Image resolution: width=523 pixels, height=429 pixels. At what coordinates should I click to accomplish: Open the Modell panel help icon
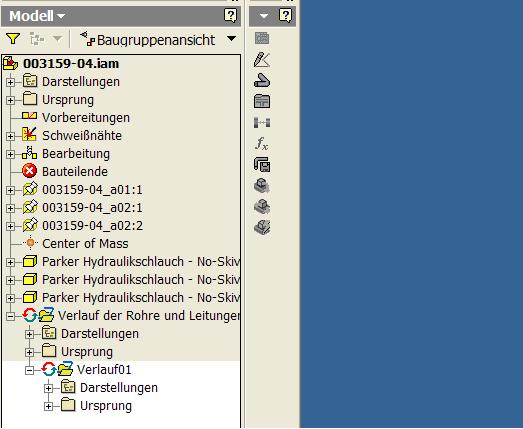(x=230, y=16)
